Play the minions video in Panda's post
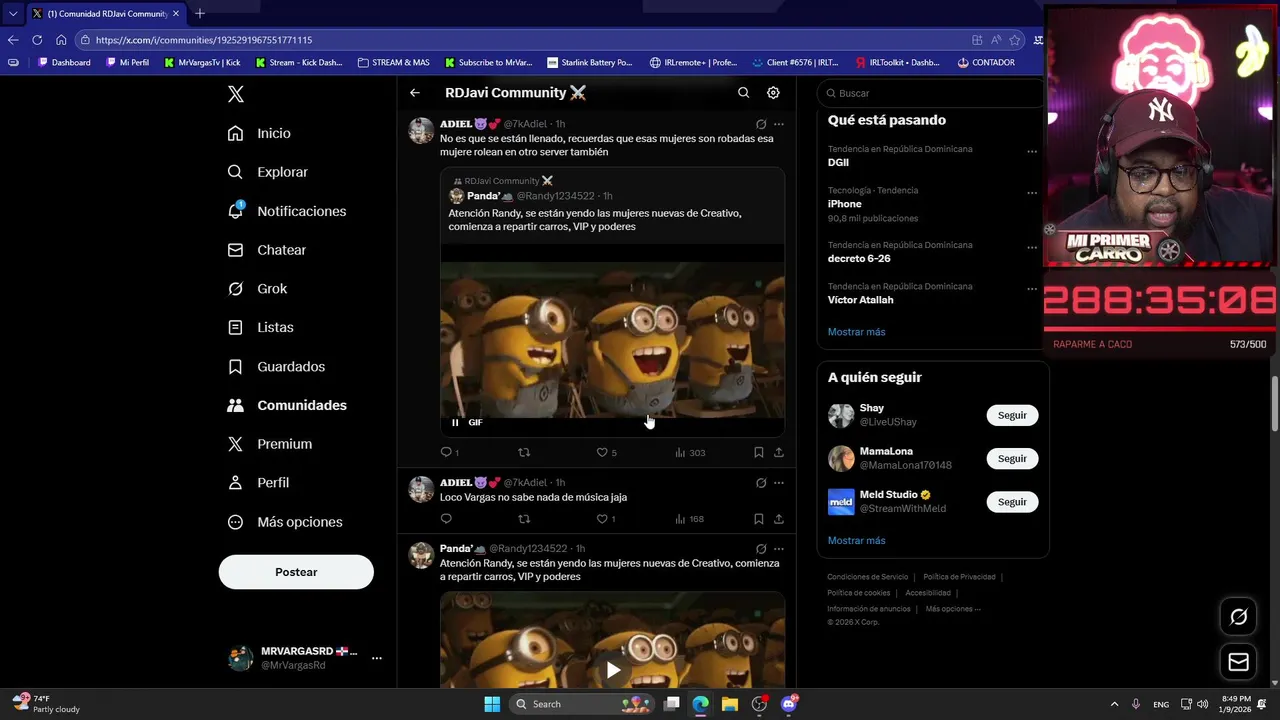1280x720 pixels. (613, 670)
